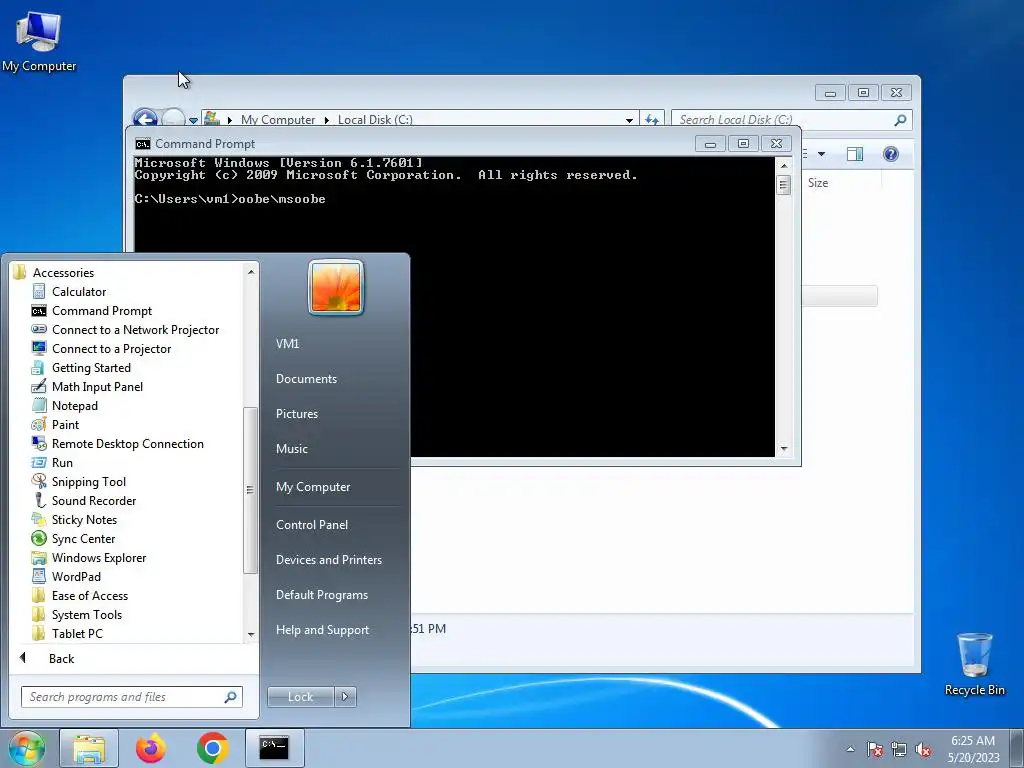Show hidden tray icons arrow
This screenshot has height=768, width=1024.
click(850, 749)
